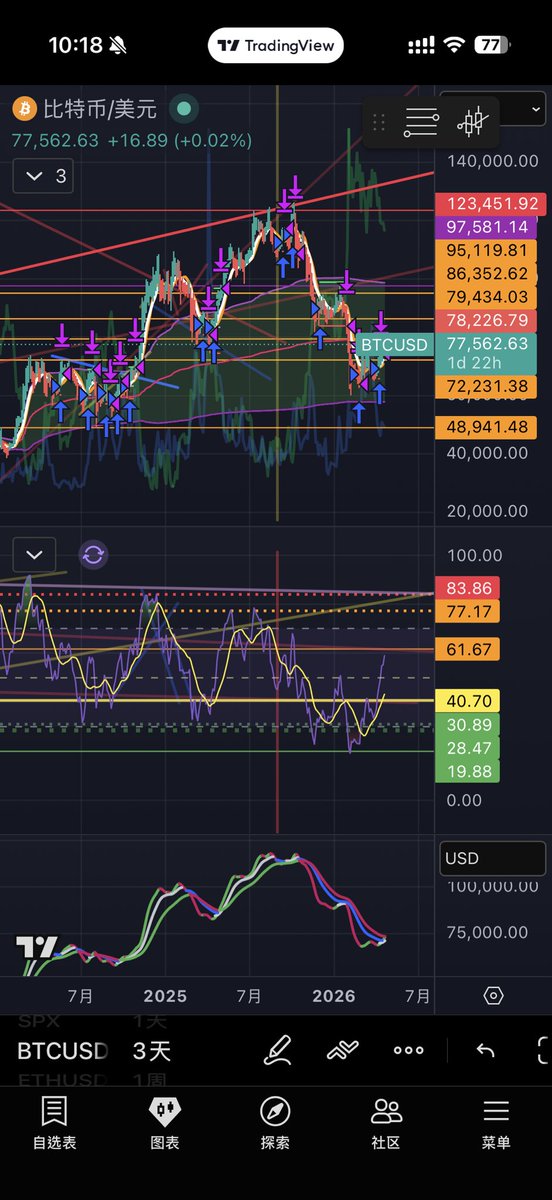552x1200 pixels.
Task: Tap the purple refresh icon on indicator pane
Action: tap(93, 554)
